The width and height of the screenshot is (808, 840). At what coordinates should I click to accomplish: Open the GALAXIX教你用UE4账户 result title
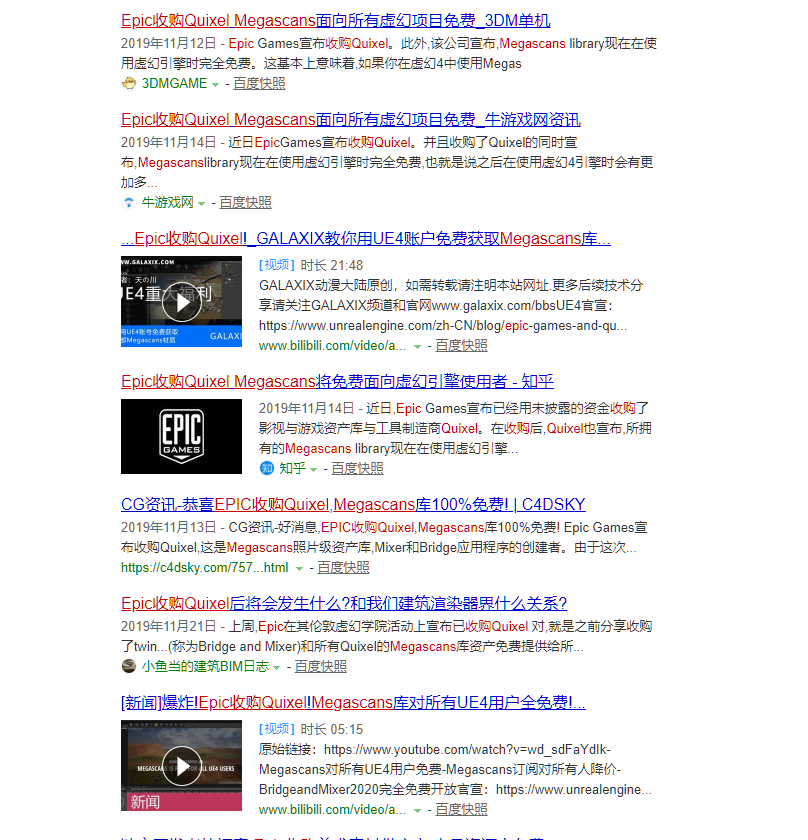click(366, 238)
